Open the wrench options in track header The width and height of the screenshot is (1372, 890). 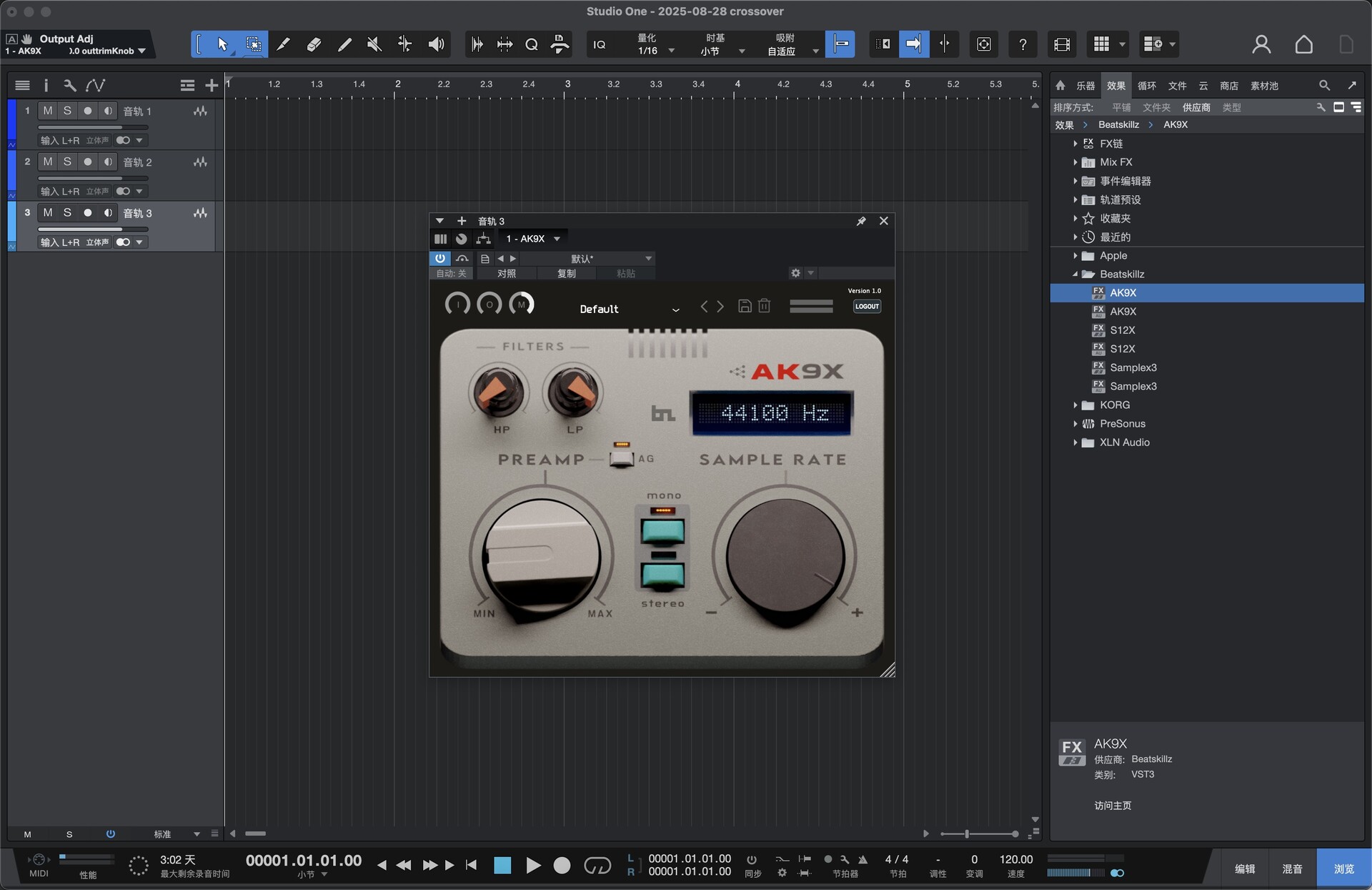point(69,86)
